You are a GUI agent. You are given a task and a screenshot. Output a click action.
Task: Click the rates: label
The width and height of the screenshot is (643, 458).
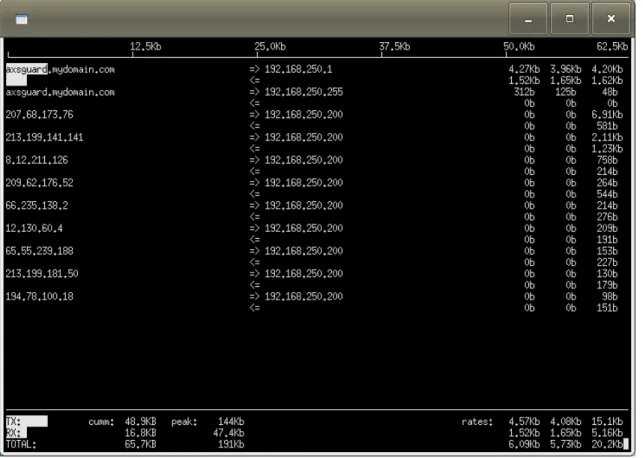(477, 422)
